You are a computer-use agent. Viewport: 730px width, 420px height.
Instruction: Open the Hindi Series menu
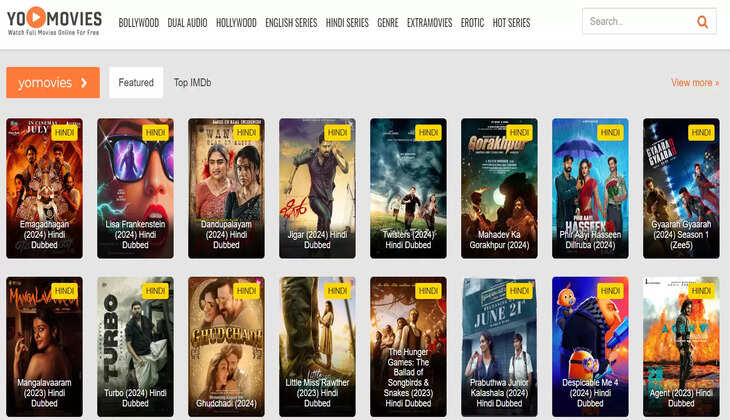coord(347,23)
